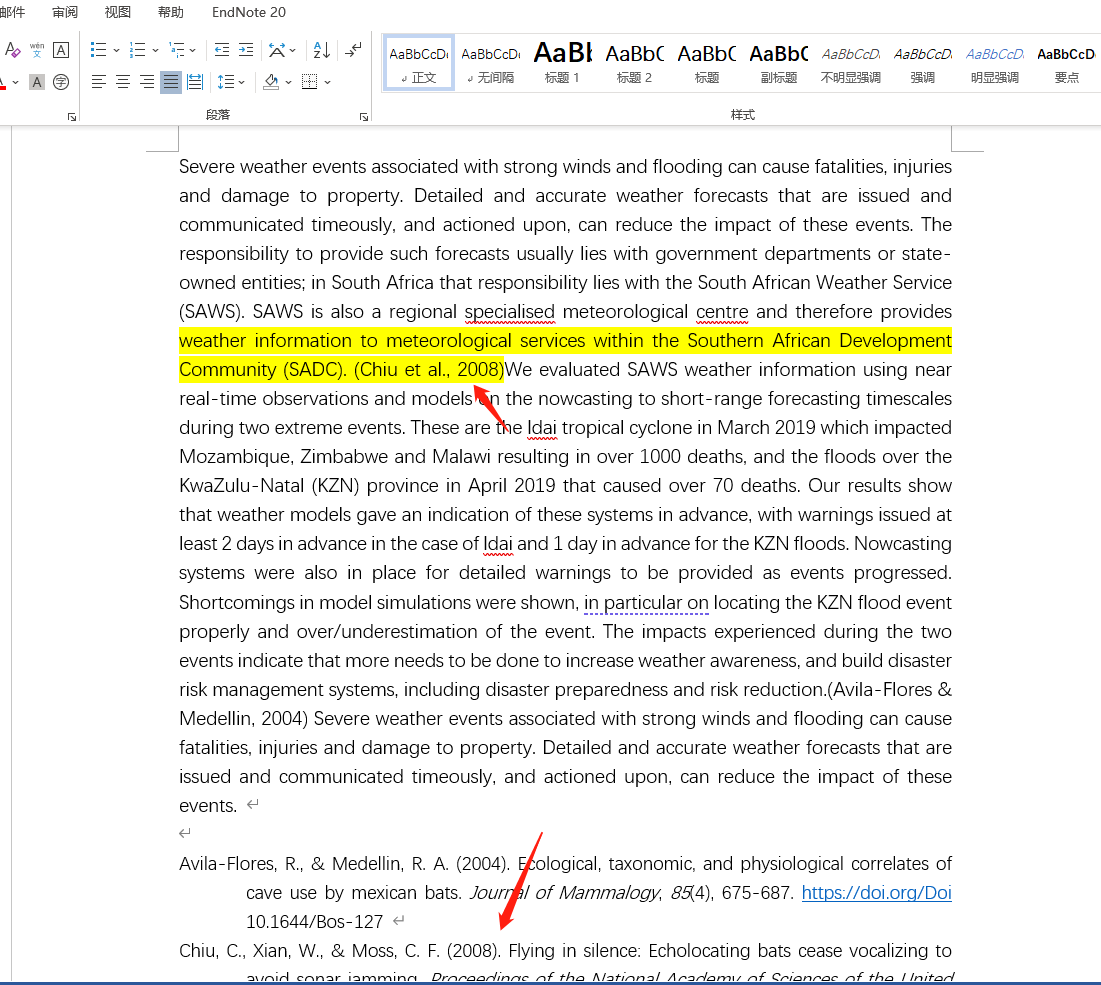Click the Clear All Formatting icon

(x=12, y=50)
